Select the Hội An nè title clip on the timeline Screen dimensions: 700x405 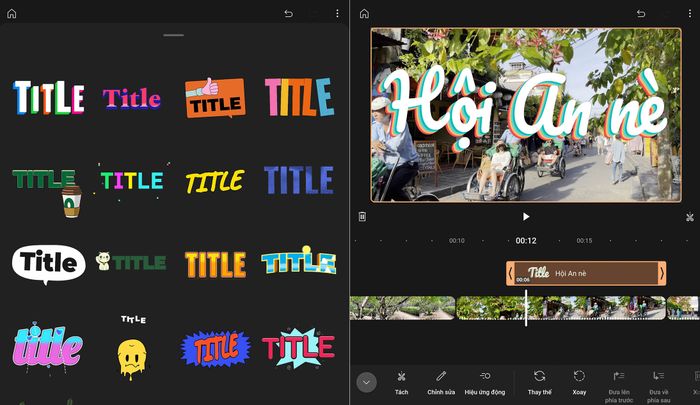(586, 273)
